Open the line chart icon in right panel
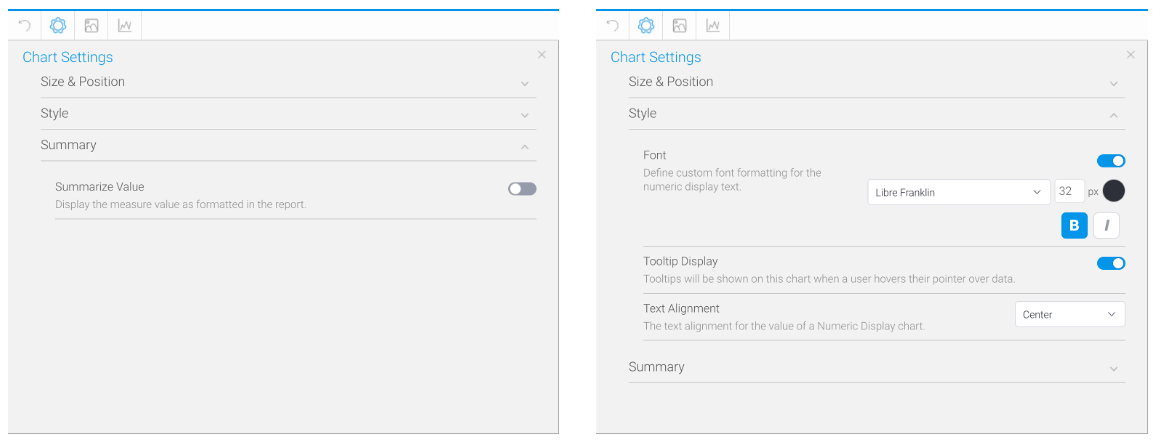 [x=713, y=26]
